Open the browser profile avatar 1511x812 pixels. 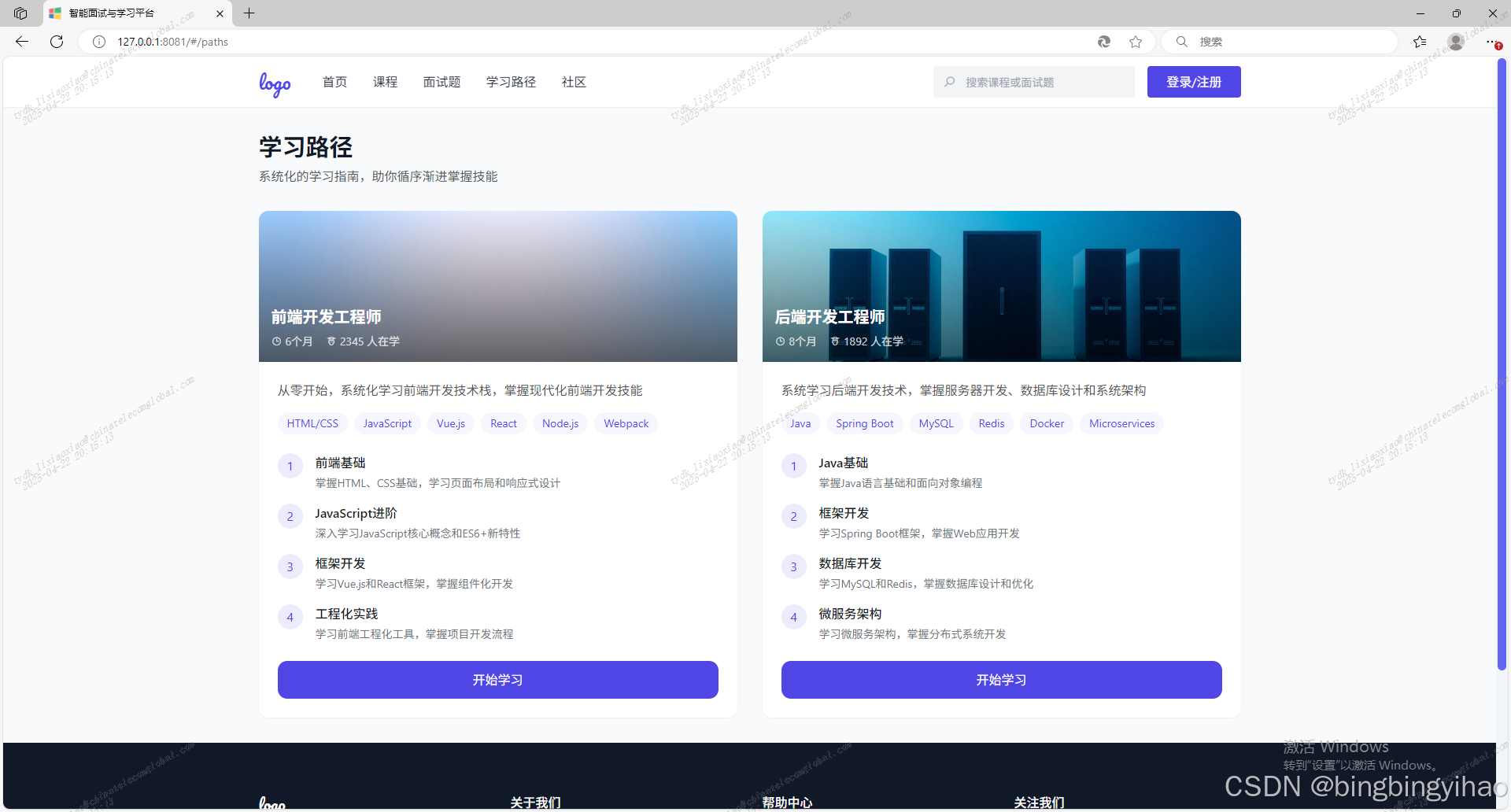tap(1456, 42)
